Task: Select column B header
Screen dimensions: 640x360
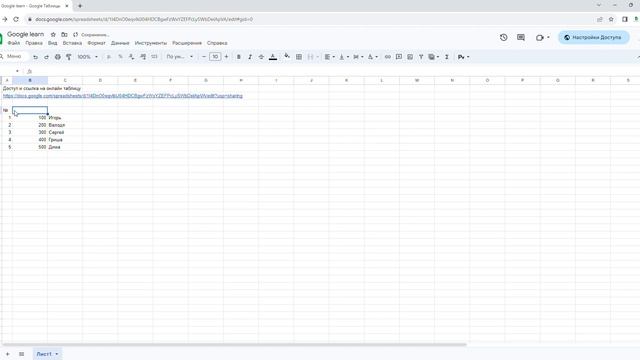Action: tap(30, 80)
